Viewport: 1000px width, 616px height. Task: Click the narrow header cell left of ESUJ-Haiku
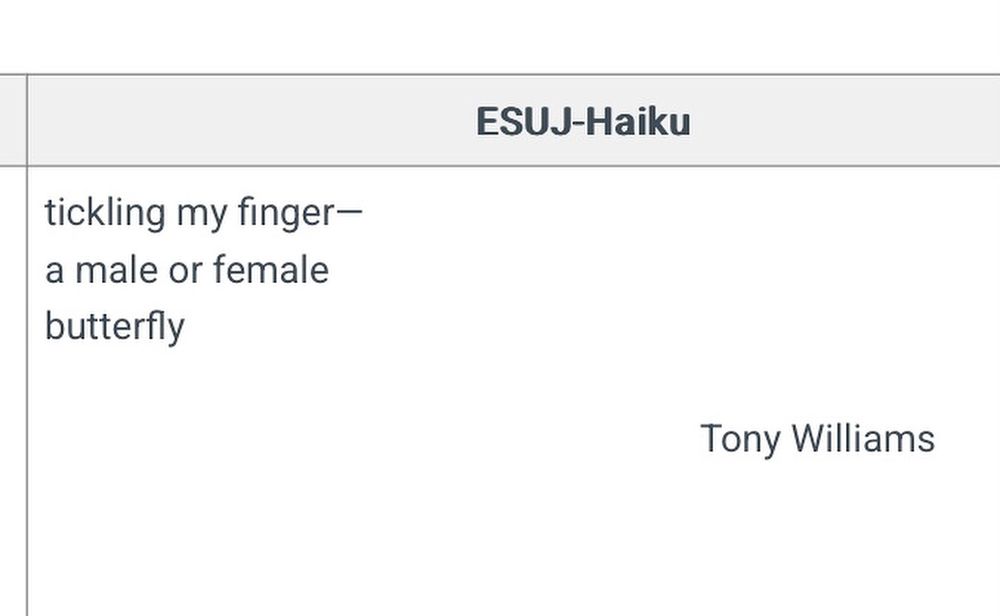(x=13, y=121)
